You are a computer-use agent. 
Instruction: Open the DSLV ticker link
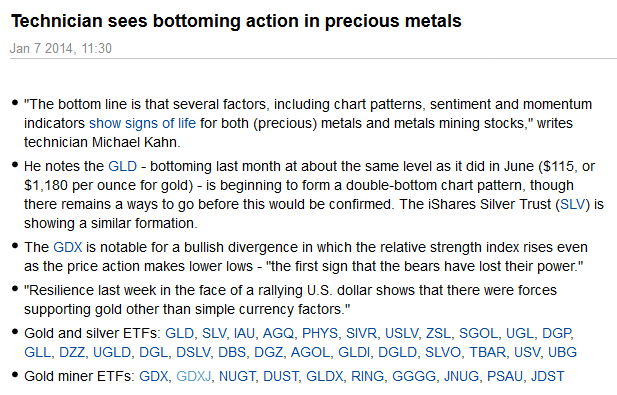tap(193, 353)
